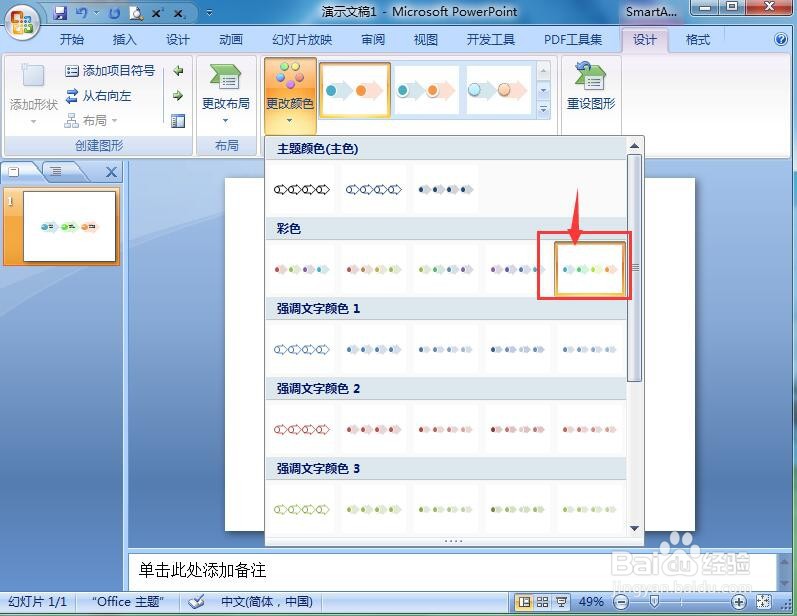Choose second 主题颜色 outline option
797x616 pixels.
(374, 190)
